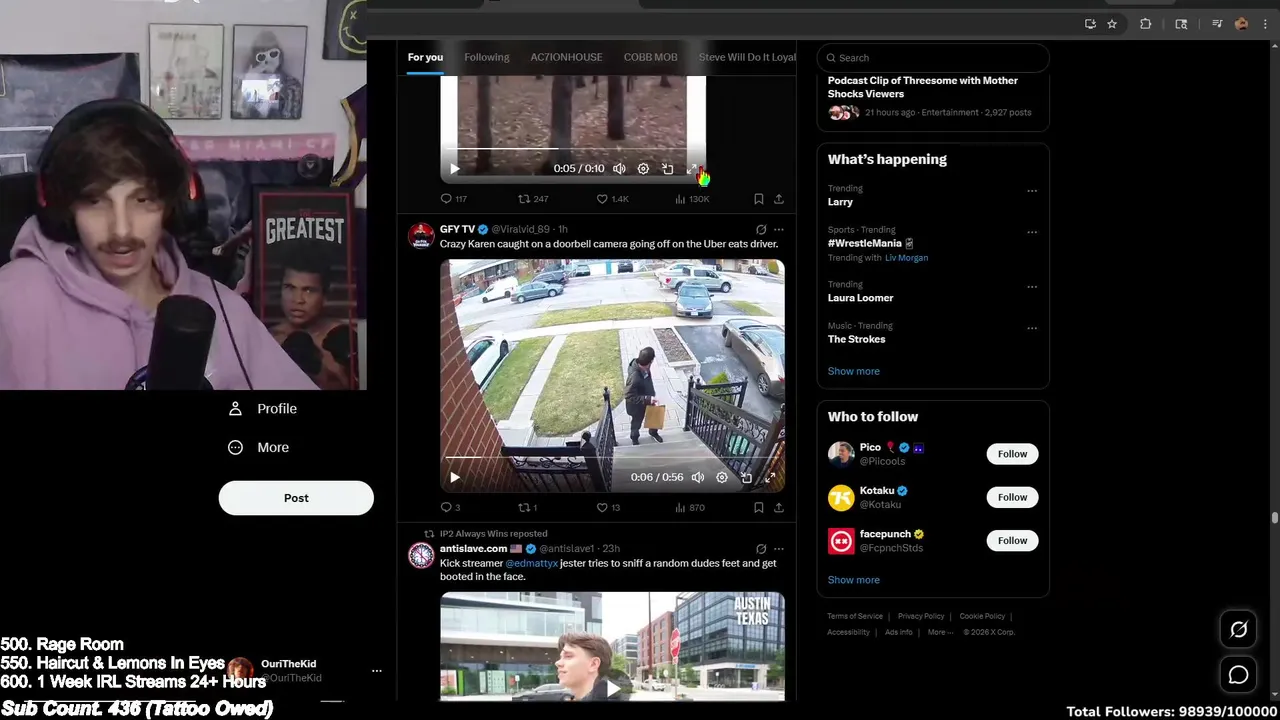Image resolution: width=1280 pixels, height=720 pixels.
Task: Open more options for Laura Loomer trend
Action: 1032,287
